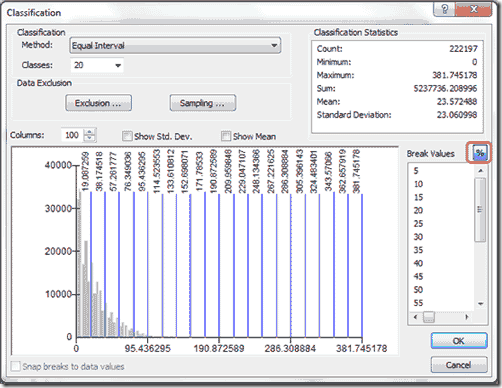Click the break line labeled 95.436295
Viewport: 502px width, 388px height.
(x=148, y=265)
